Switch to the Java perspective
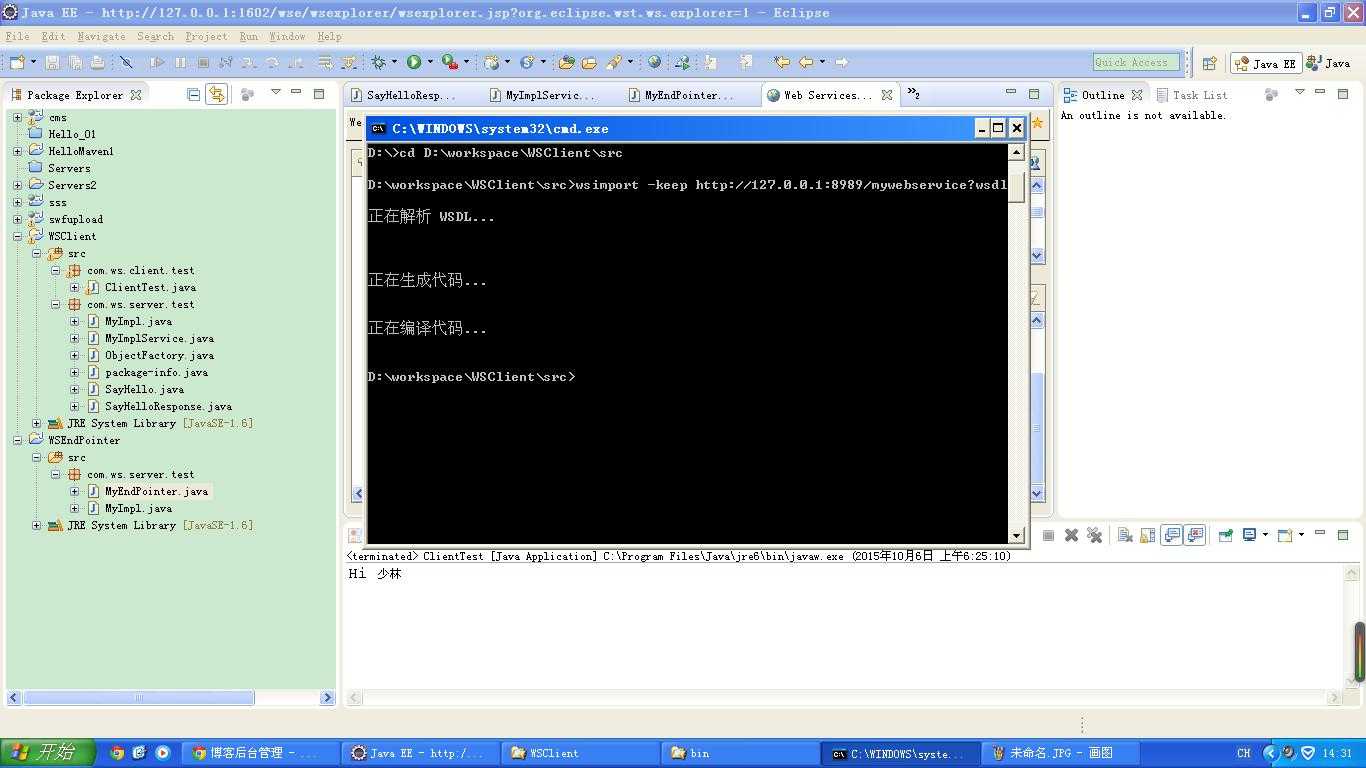Image resolution: width=1366 pixels, height=768 pixels. [x=1329, y=63]
